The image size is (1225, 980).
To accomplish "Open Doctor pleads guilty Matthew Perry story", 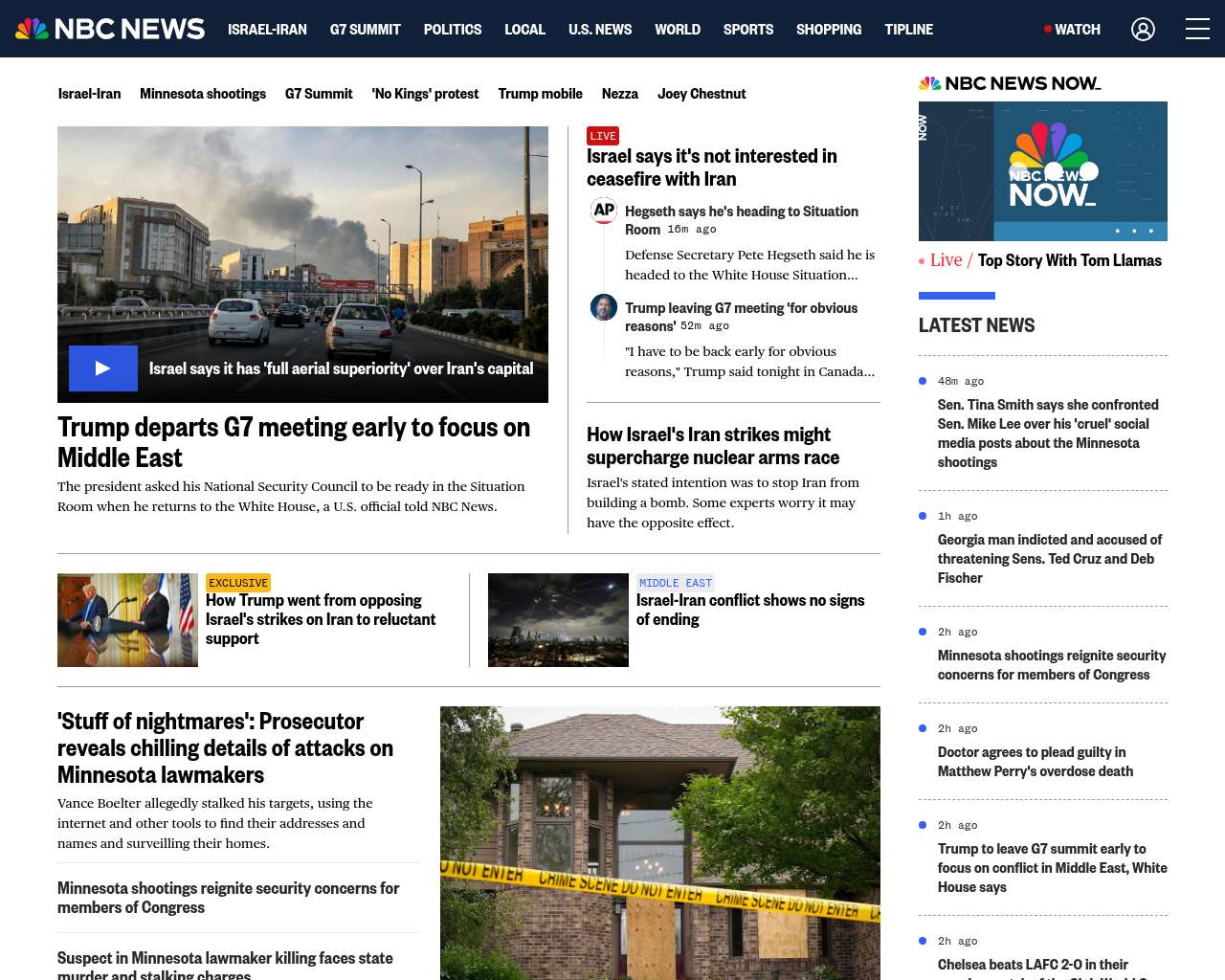I will pyautogui.click(x=1036, y=762).
